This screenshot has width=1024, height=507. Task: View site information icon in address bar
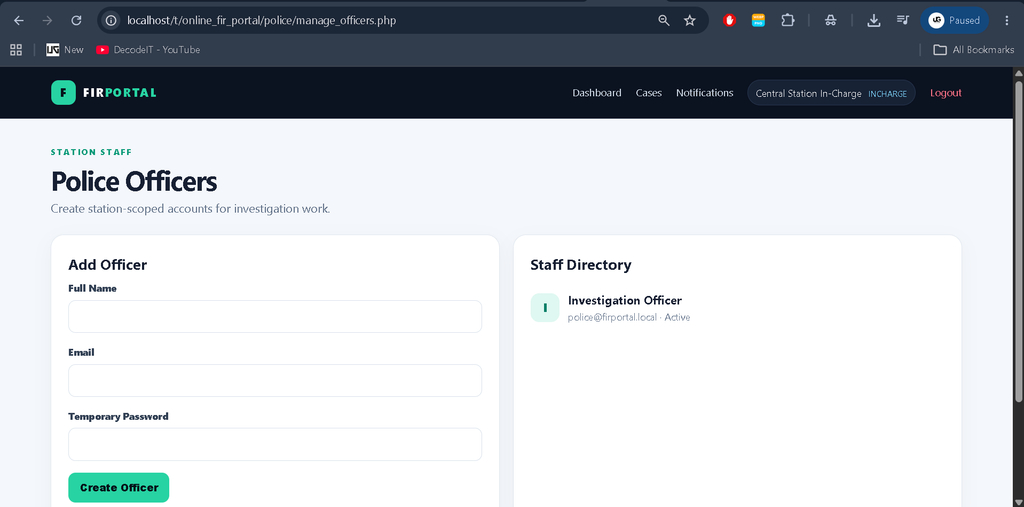pyautogui.click(x=111, y=20)
